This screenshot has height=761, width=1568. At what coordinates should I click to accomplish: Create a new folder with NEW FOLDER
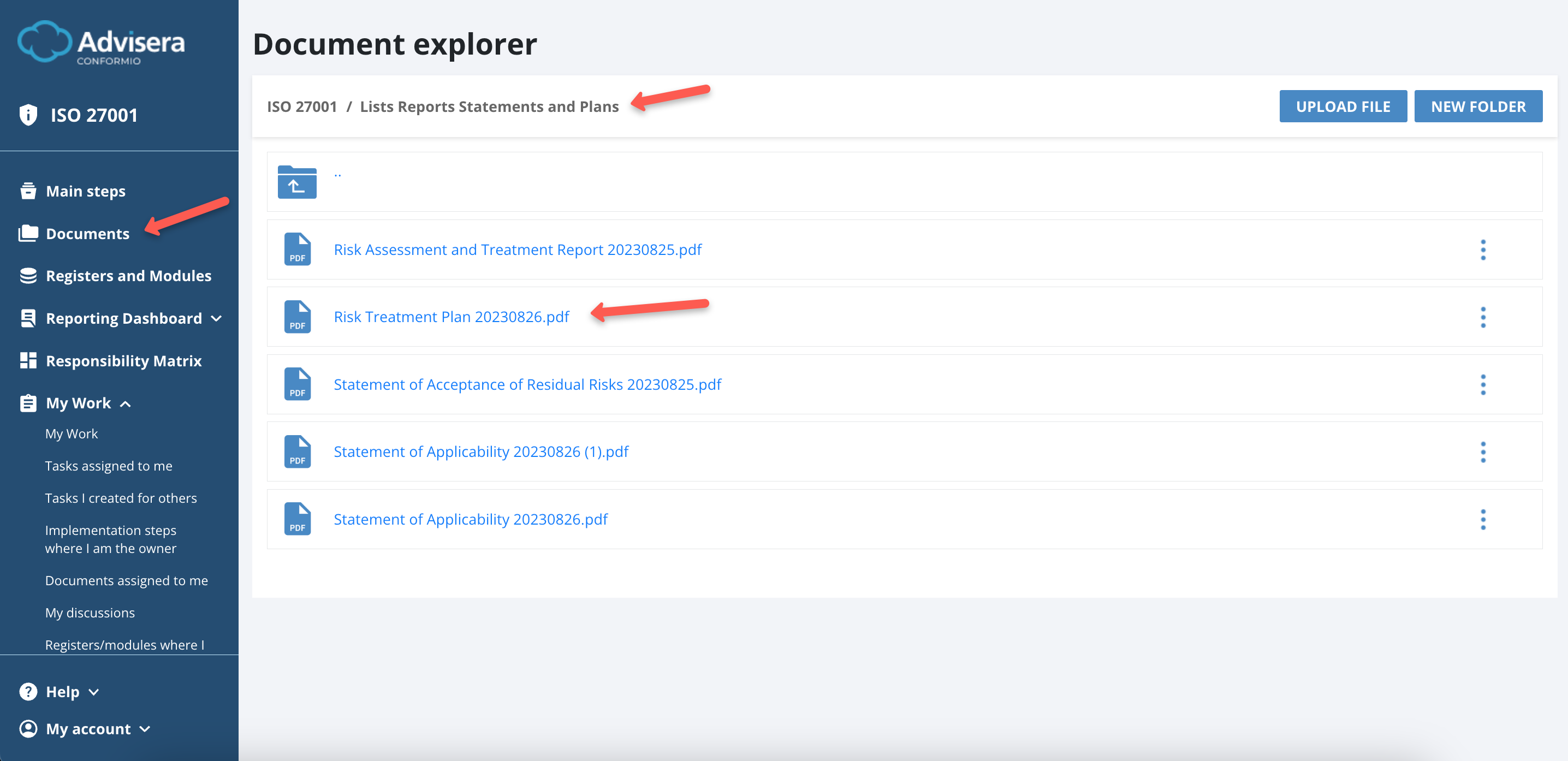(x=1478, y=106)
